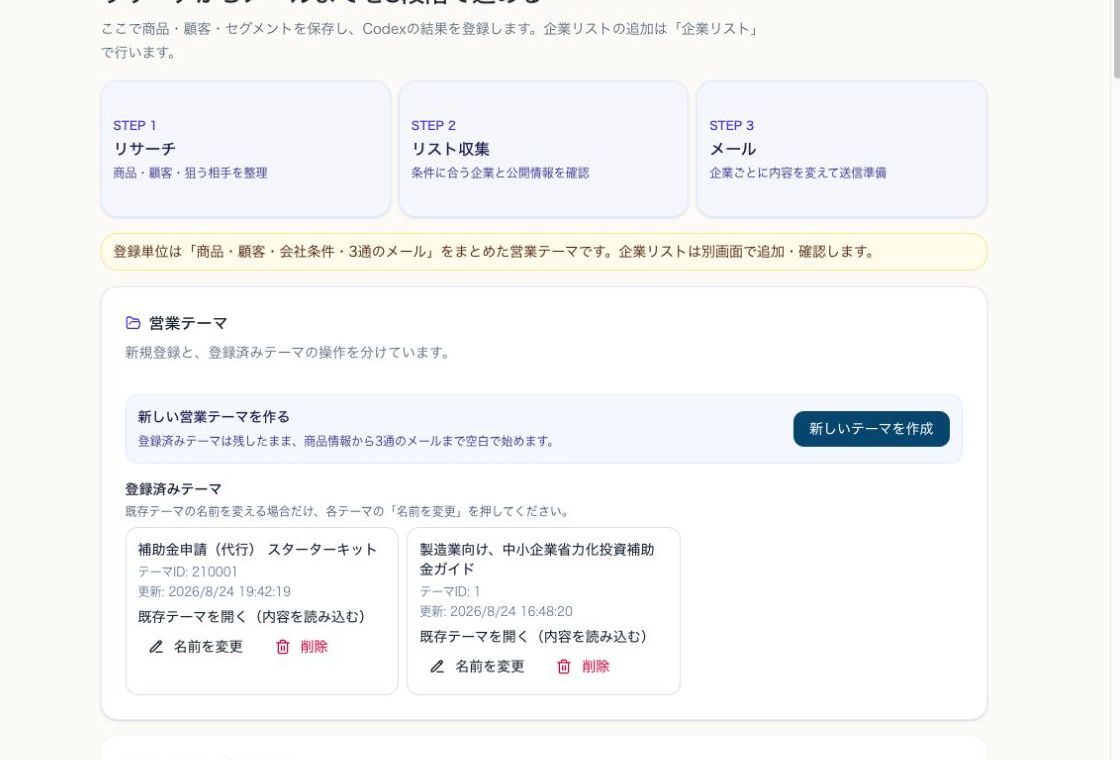Click 登録済みテーマは残したまま description text
Image resolution: width=1120 pixels, height=760 pixels.
pos(346,441)
